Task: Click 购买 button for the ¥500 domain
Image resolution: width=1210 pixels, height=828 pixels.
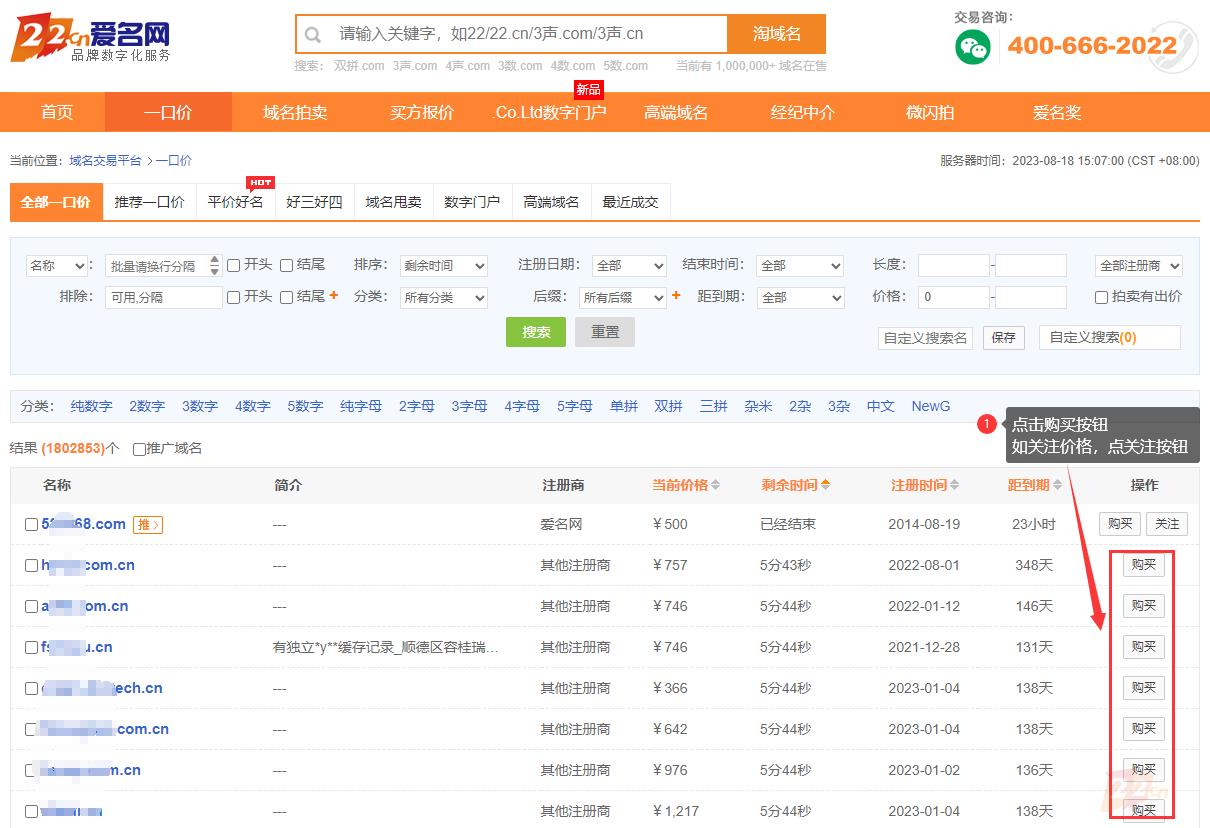Action: click(1119, 523)
